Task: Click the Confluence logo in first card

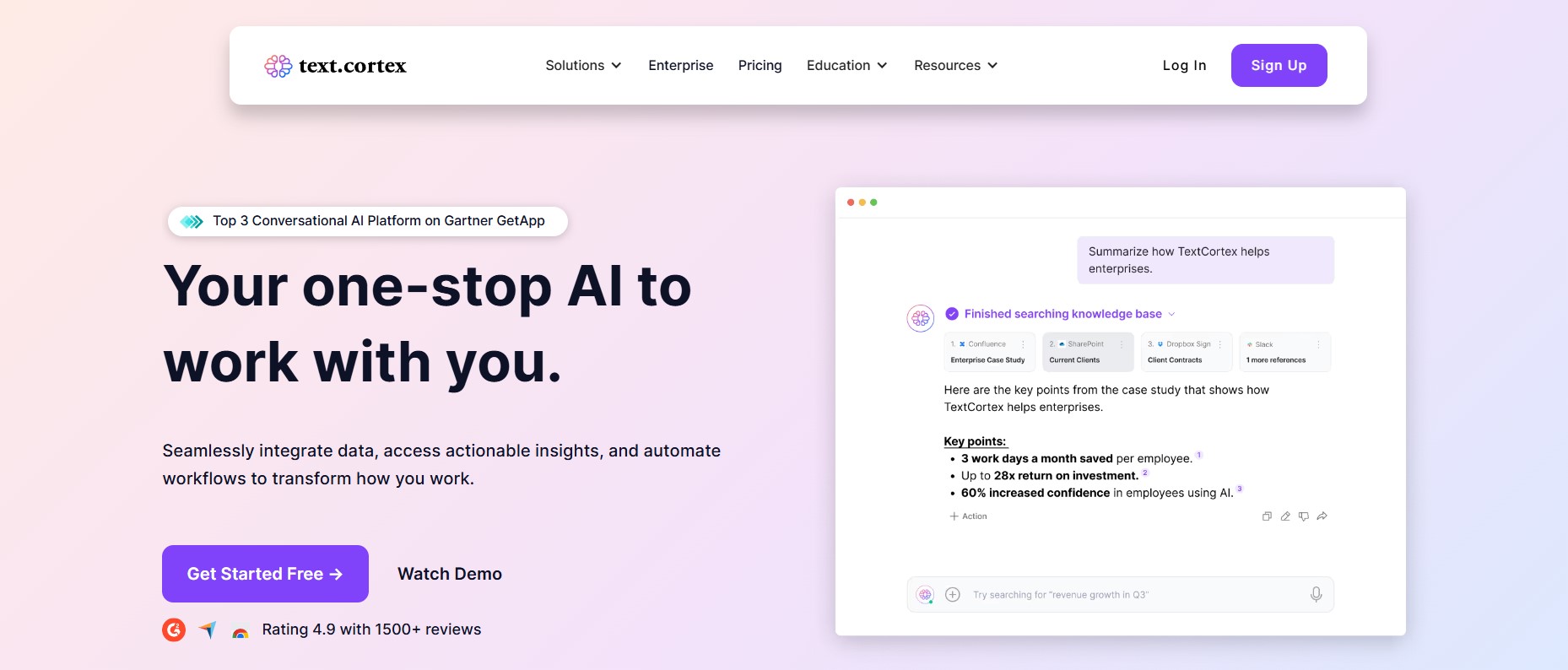Action: point(962,344)
